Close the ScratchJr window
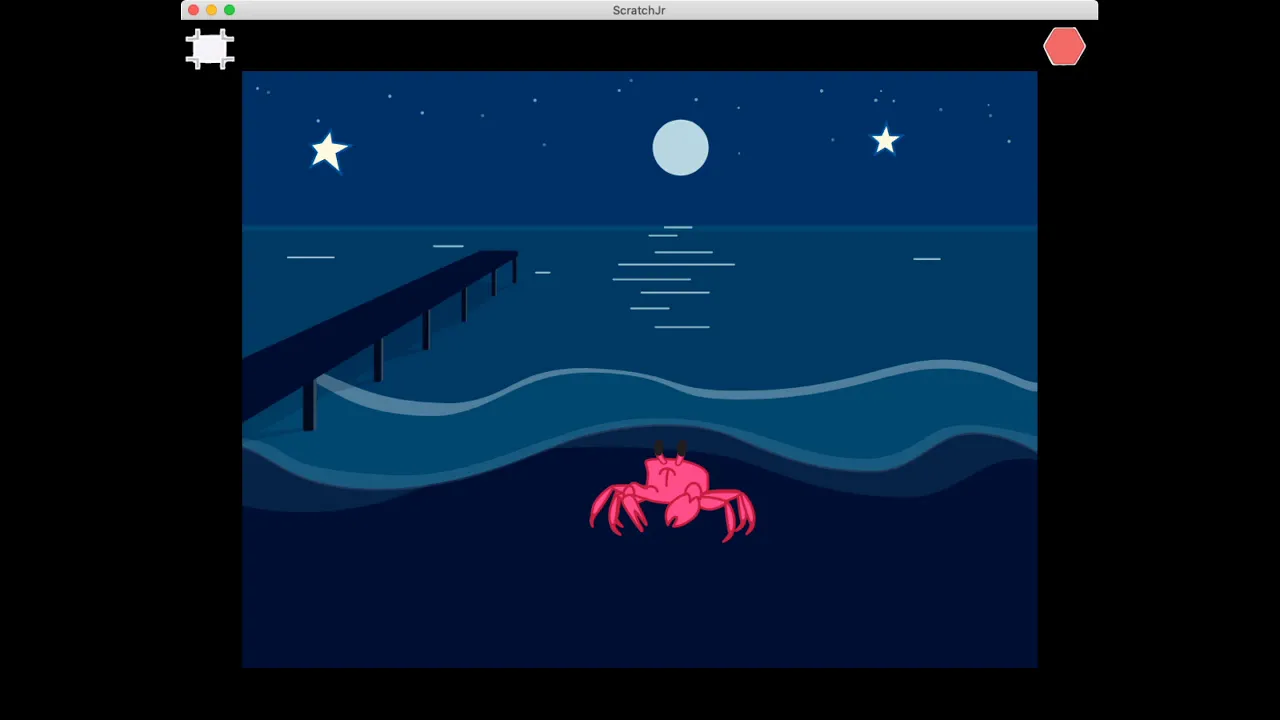This screenshot has height=720, width=1280. click(x=193, y=10)
